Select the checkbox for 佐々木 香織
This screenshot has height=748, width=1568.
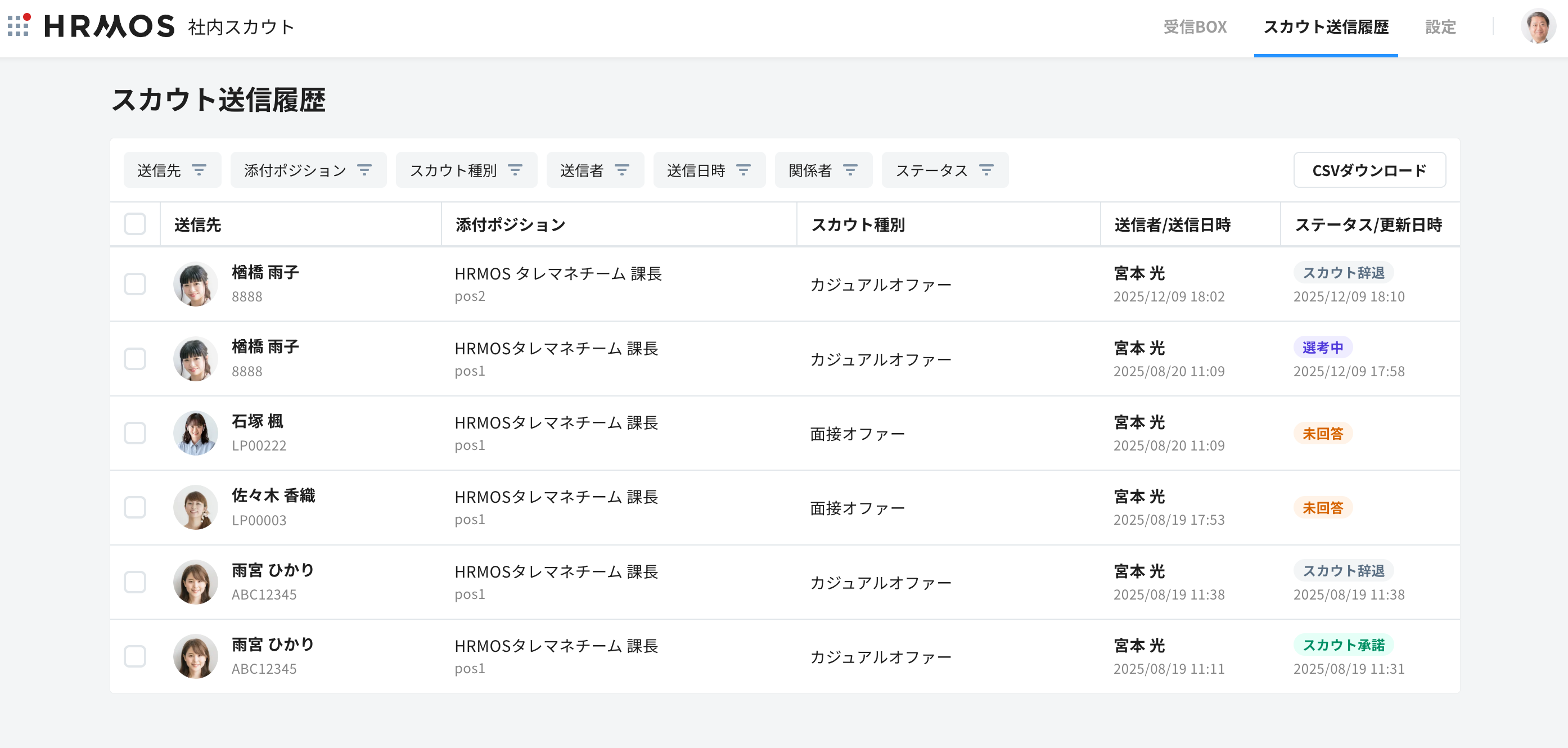point(134,508)
